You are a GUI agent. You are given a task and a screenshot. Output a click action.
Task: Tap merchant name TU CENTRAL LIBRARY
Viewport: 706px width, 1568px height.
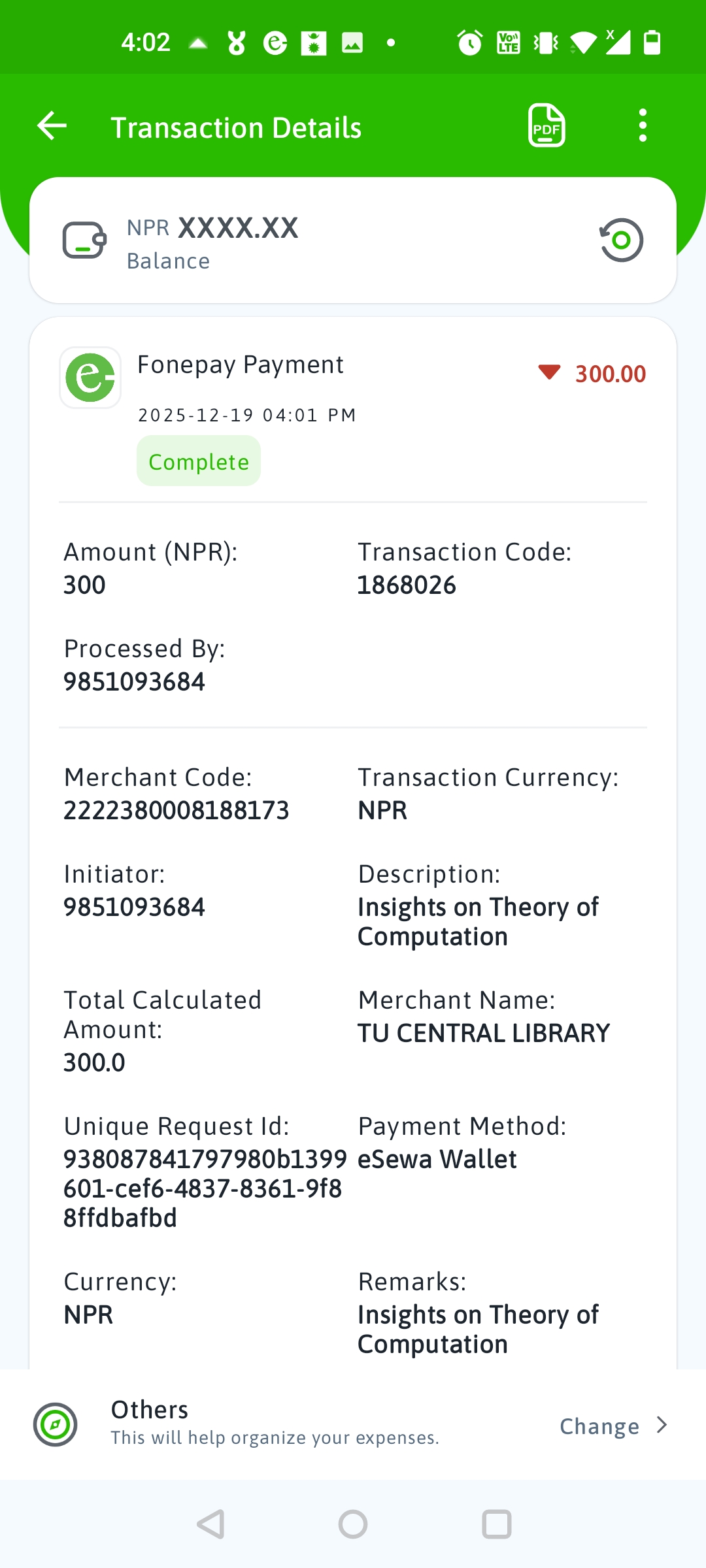pos(484,1034)
